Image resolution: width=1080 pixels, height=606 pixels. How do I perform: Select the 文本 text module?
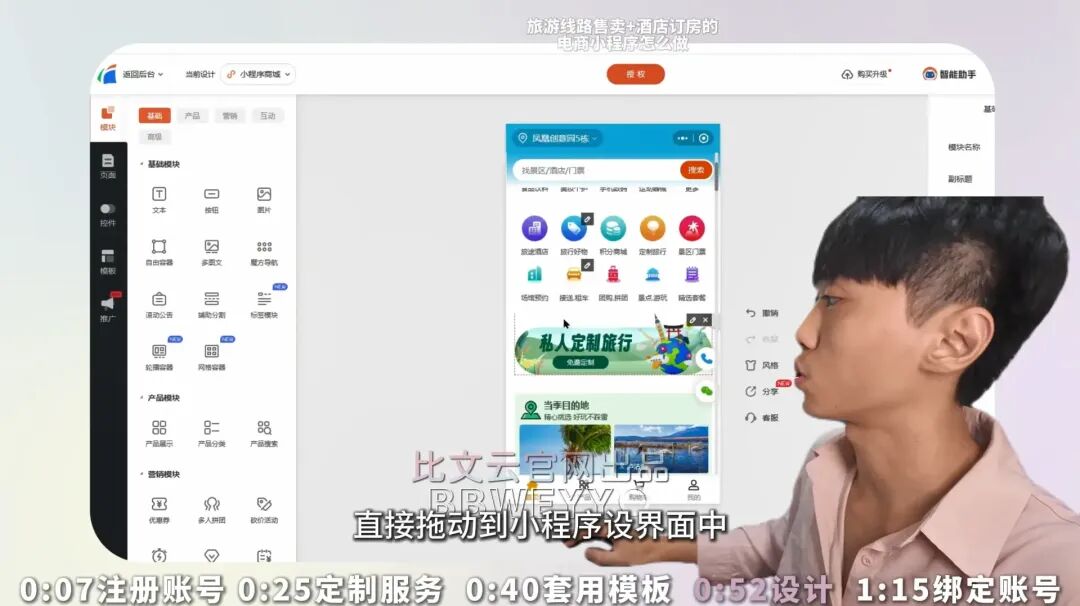coord(159,200)
